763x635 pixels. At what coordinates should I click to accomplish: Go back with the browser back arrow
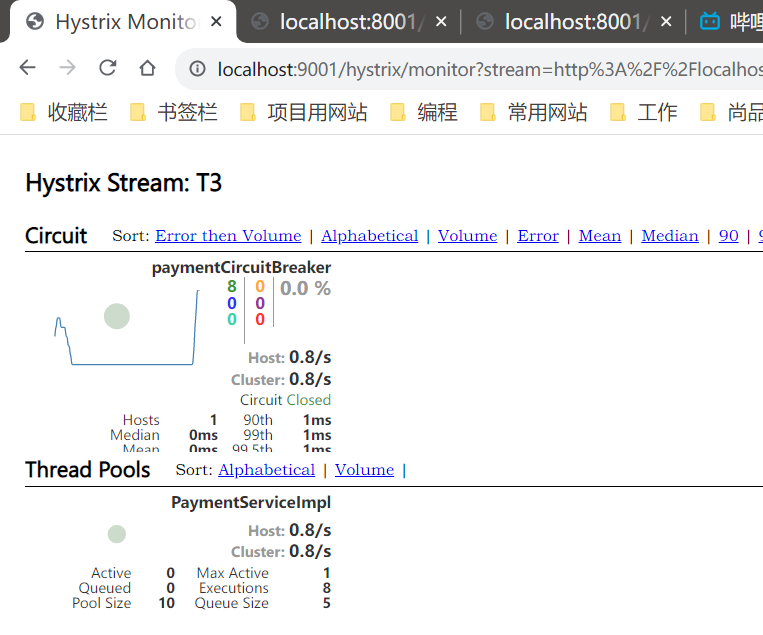[x=28, y=68]
